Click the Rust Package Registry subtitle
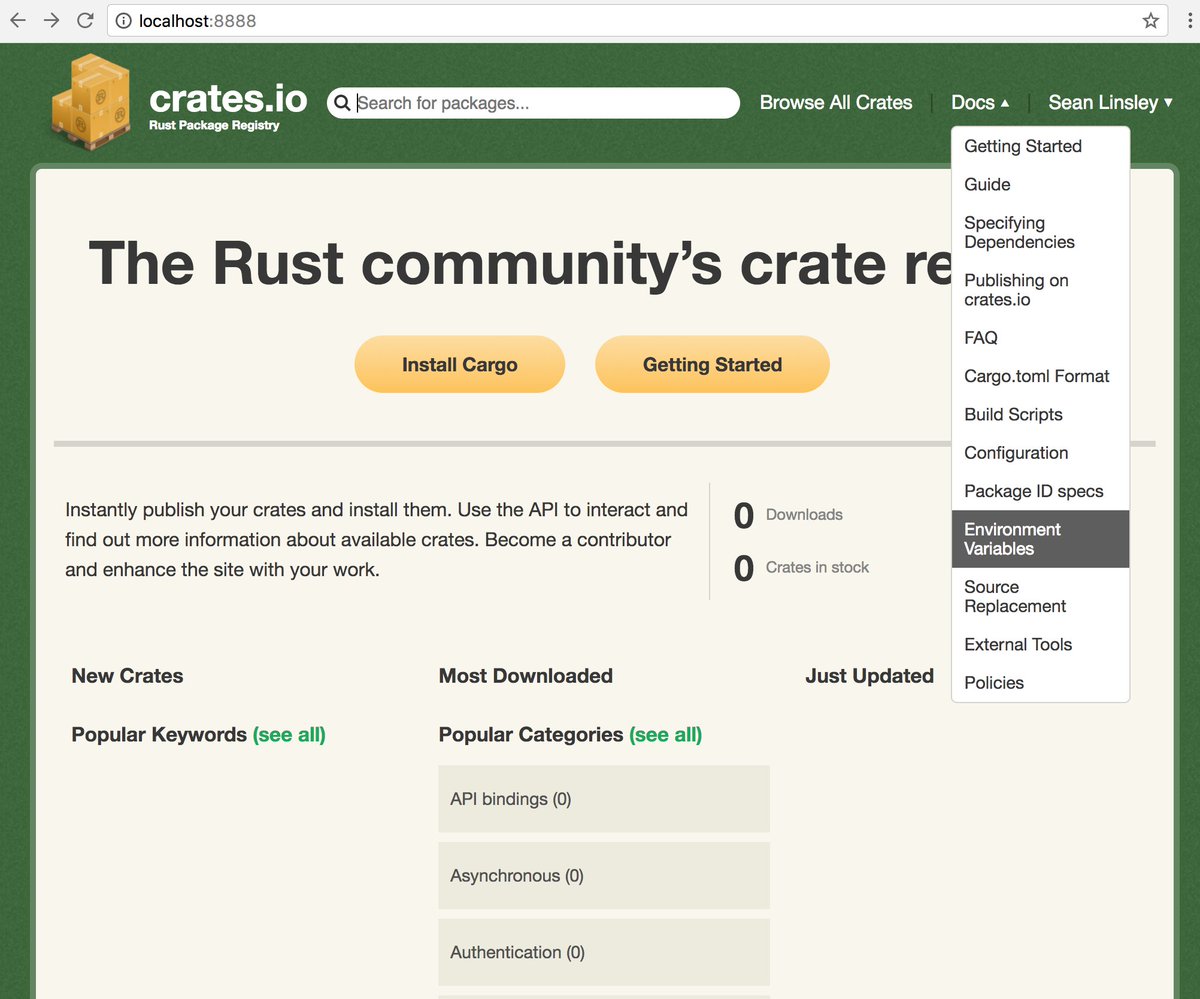Screen dimensions: 1200x999 (x=214, y=126)
